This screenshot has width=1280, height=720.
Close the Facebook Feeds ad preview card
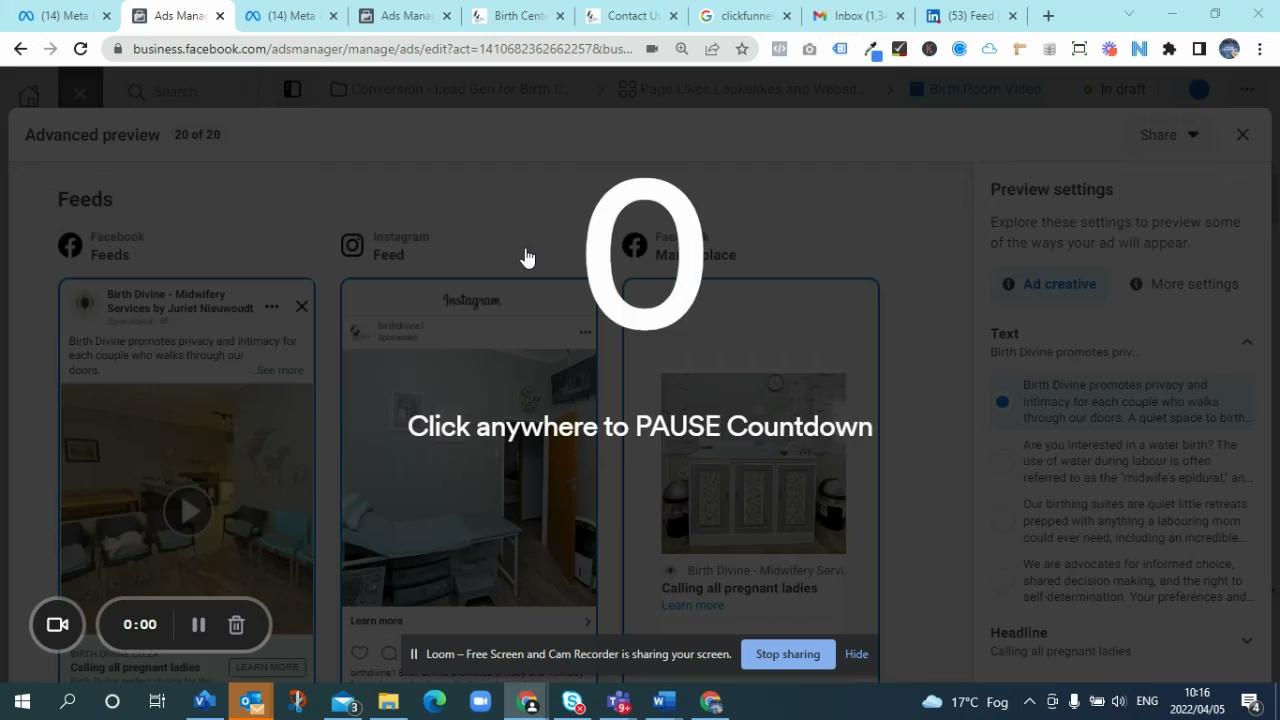[x=301, y=307]
